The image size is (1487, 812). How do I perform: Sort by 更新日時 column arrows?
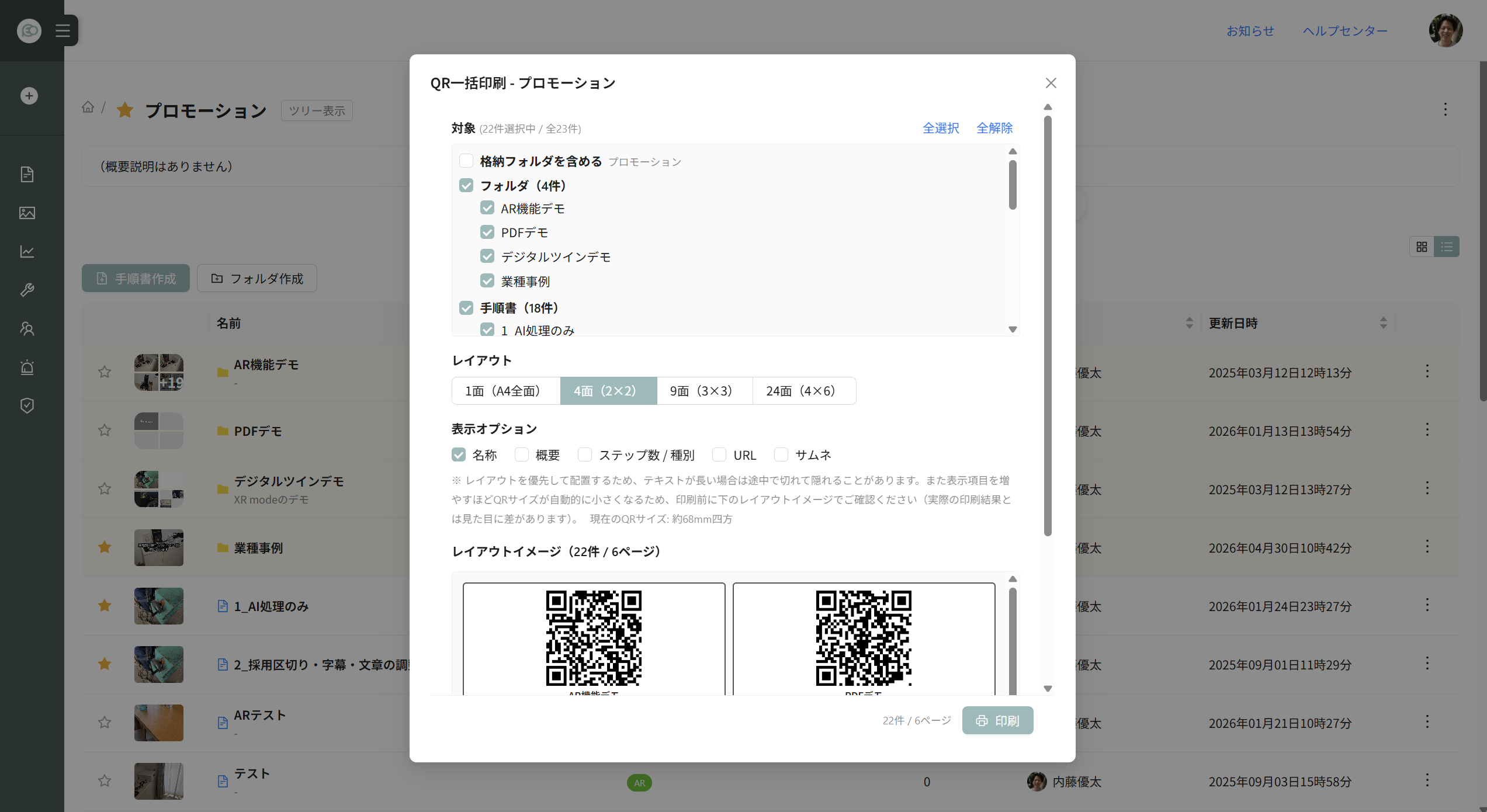coord(1383,322)
